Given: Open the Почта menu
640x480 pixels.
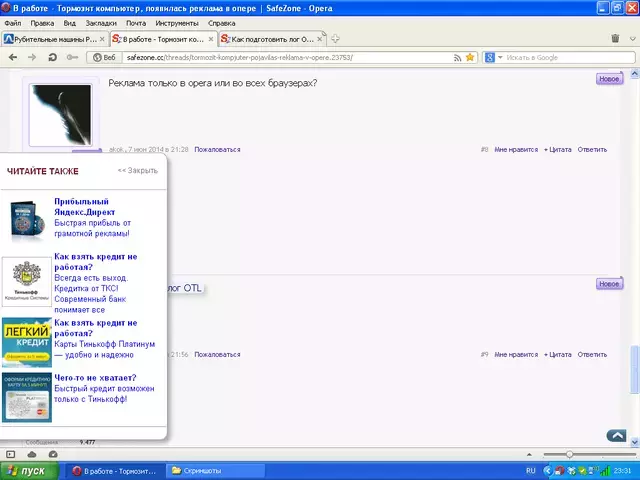Looking at the screenshot, I should click(136, 23).
